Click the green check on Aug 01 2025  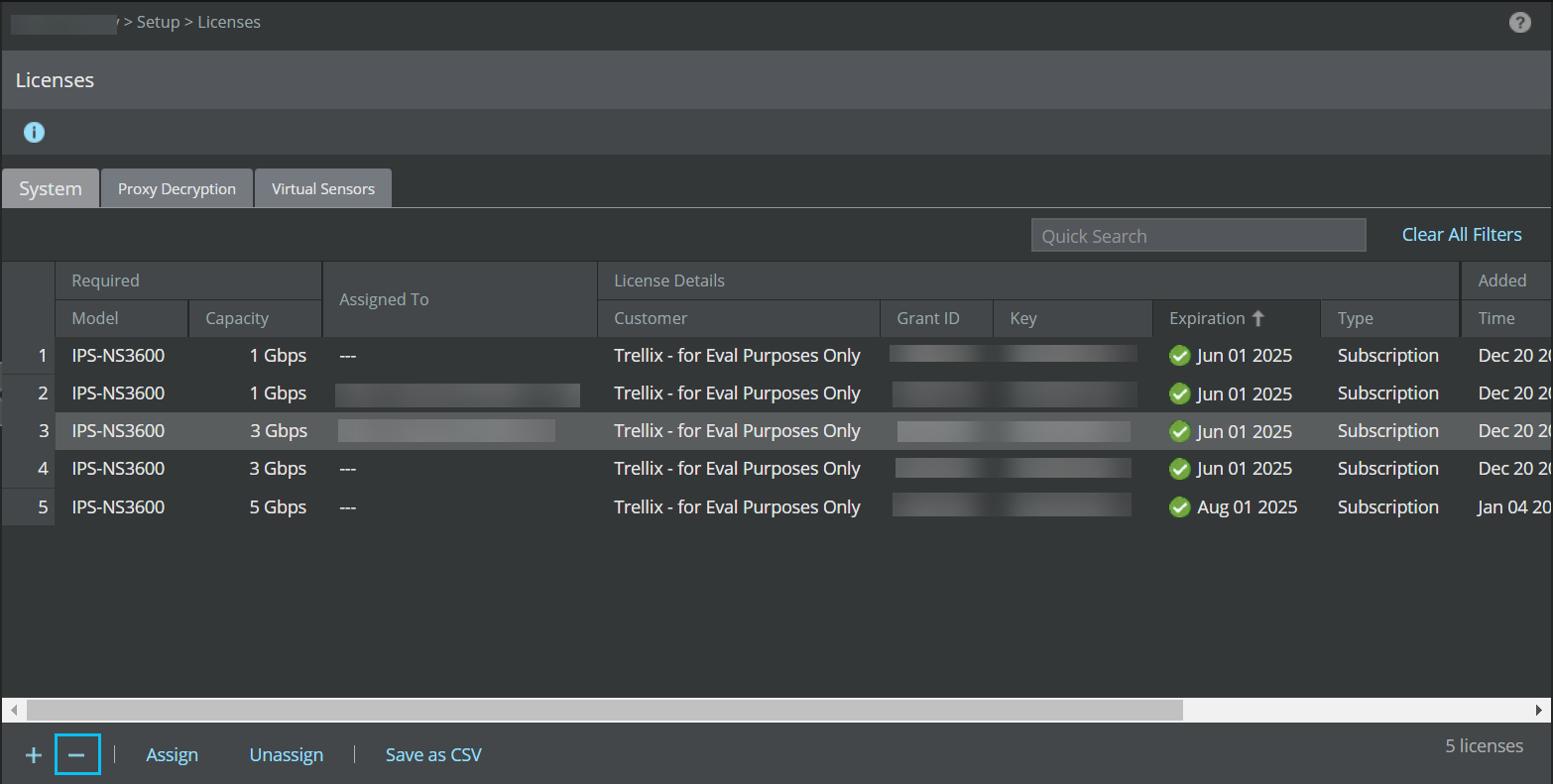click(1179, 506)
